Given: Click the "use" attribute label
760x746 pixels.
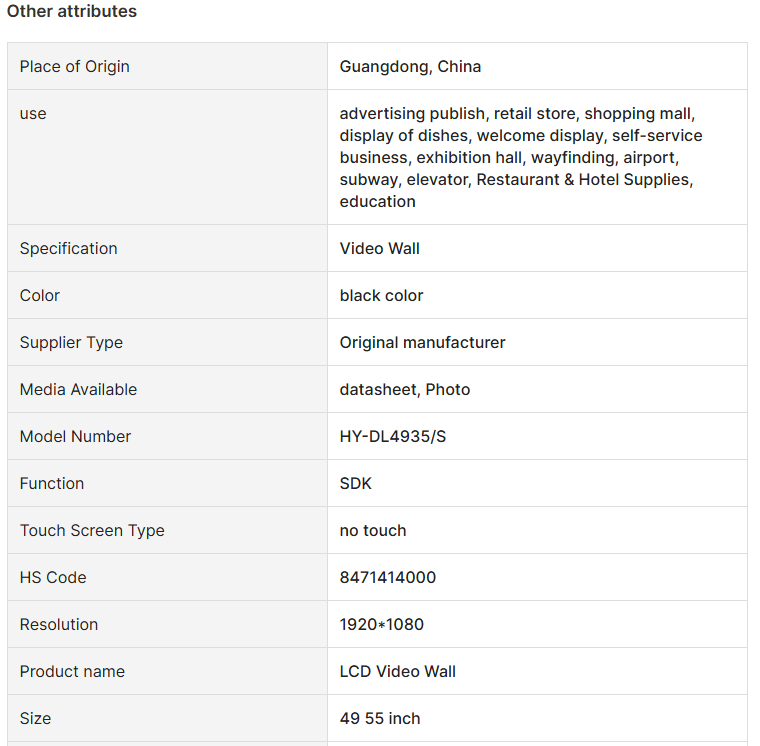Looking at the screenshot, I should click(x=33, y=114).
